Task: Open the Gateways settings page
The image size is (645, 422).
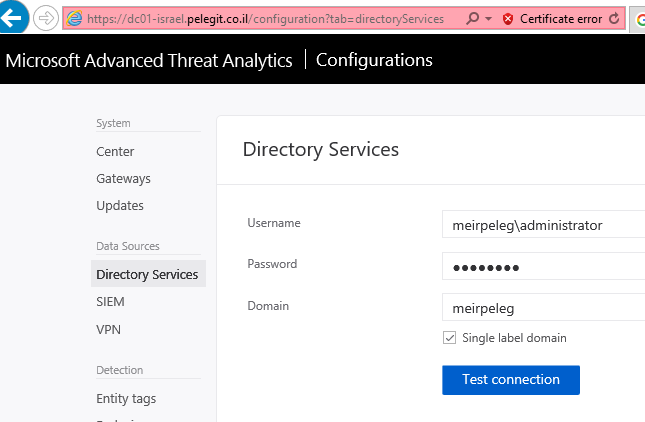Action: tap(123, 179)
